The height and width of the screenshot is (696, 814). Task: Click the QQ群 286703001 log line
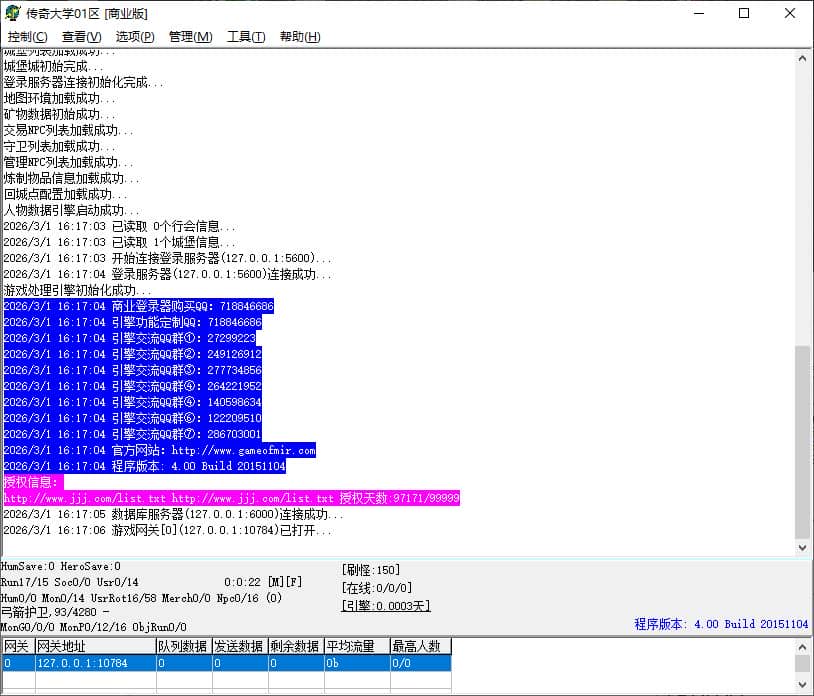[132, 434]
